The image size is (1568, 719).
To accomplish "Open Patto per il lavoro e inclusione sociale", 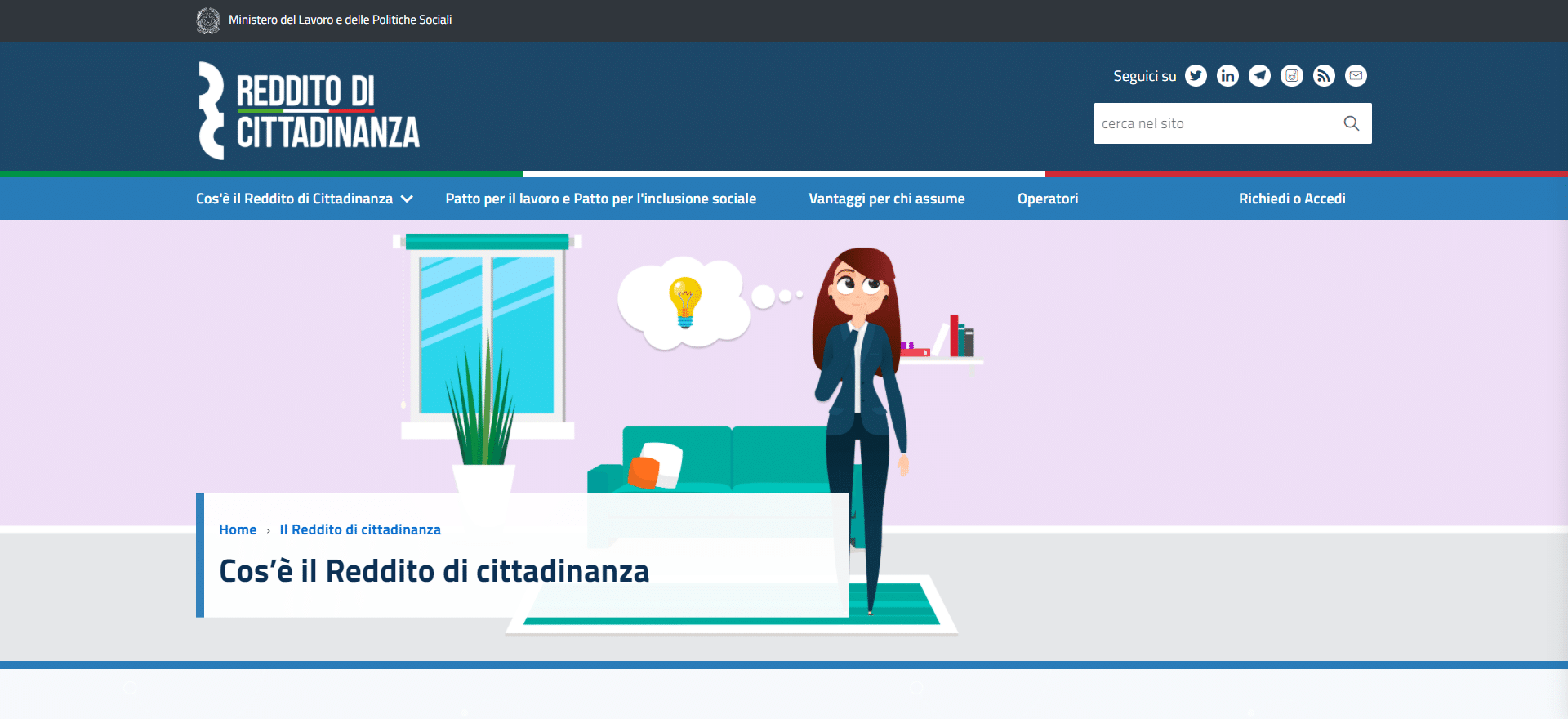I will coord(600,199).
